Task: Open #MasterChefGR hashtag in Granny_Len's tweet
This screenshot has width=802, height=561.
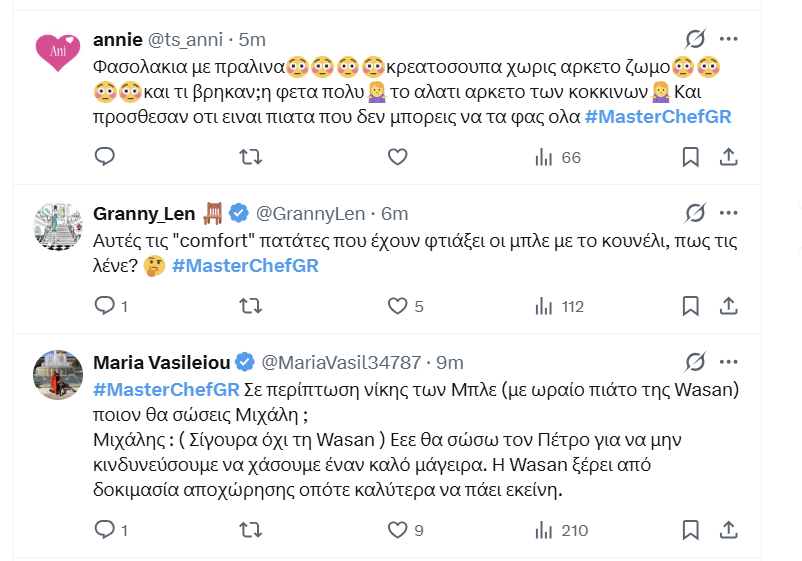Action: tap(246, 266)
